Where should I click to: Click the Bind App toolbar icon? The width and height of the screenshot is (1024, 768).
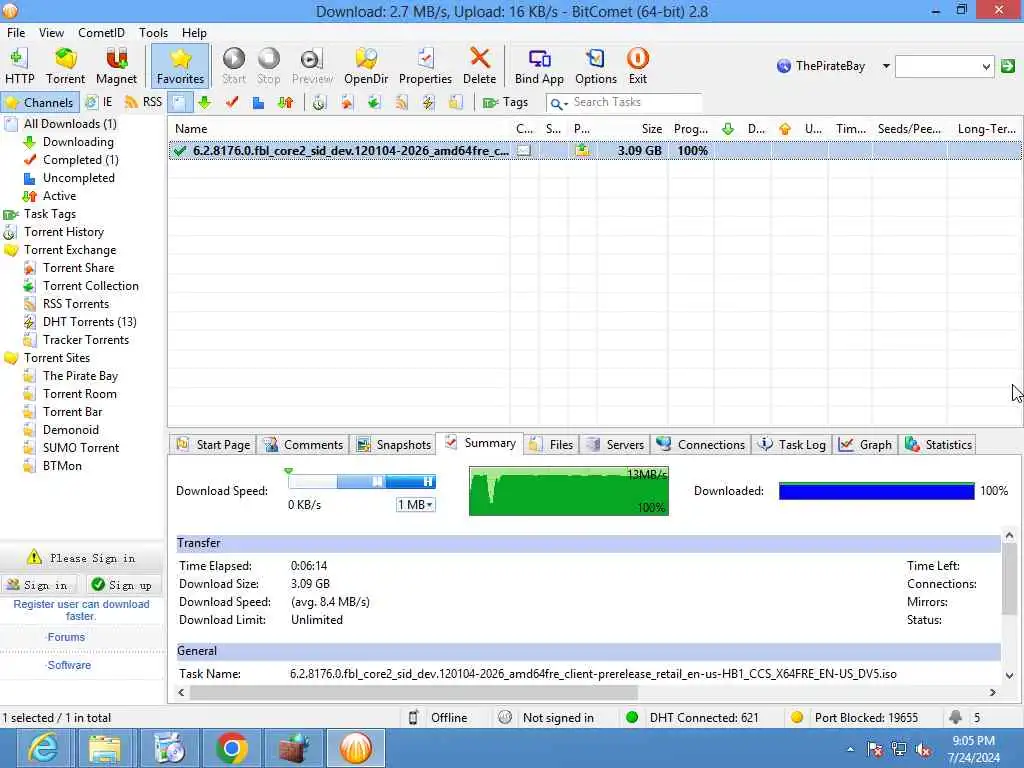[x=539, y=66]
